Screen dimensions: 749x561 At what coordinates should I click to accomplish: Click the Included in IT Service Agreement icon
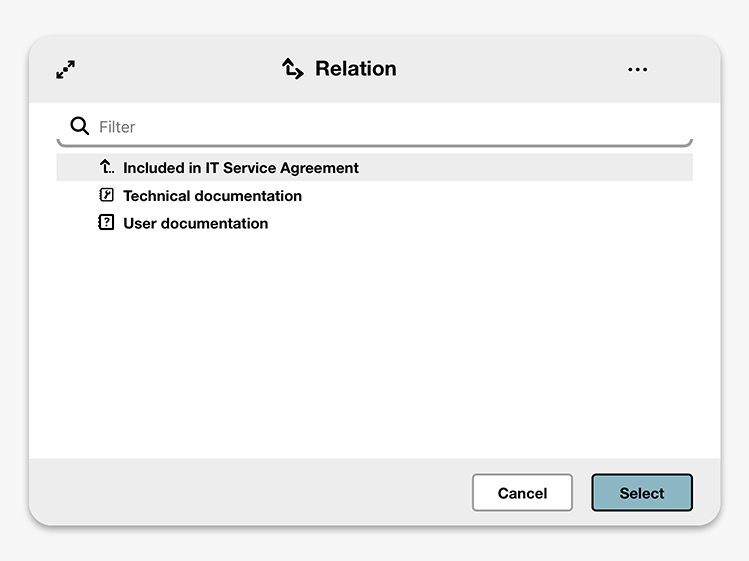click(107, 168)
